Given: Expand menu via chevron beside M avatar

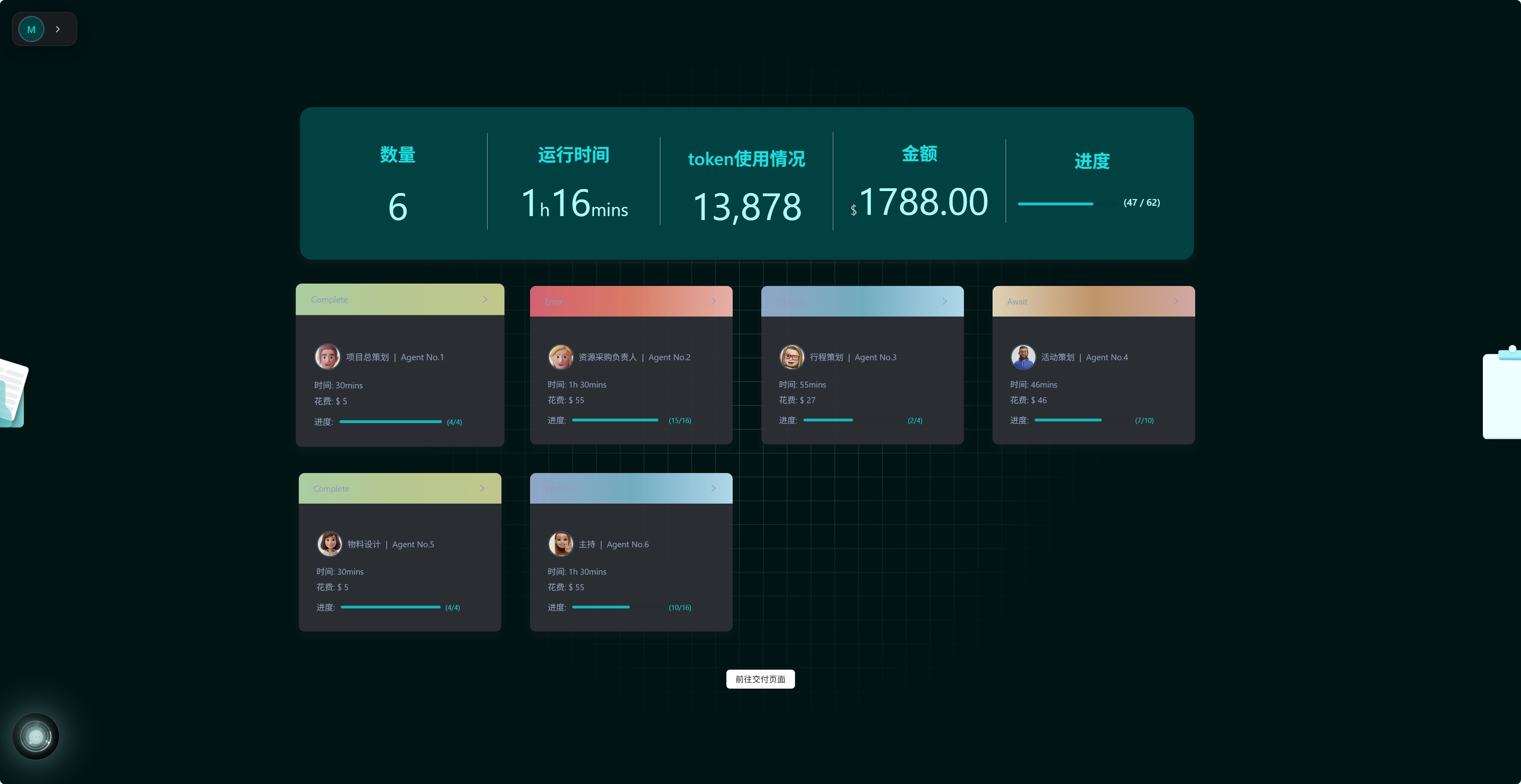Looking at the screenshot, I should (58, 29).
